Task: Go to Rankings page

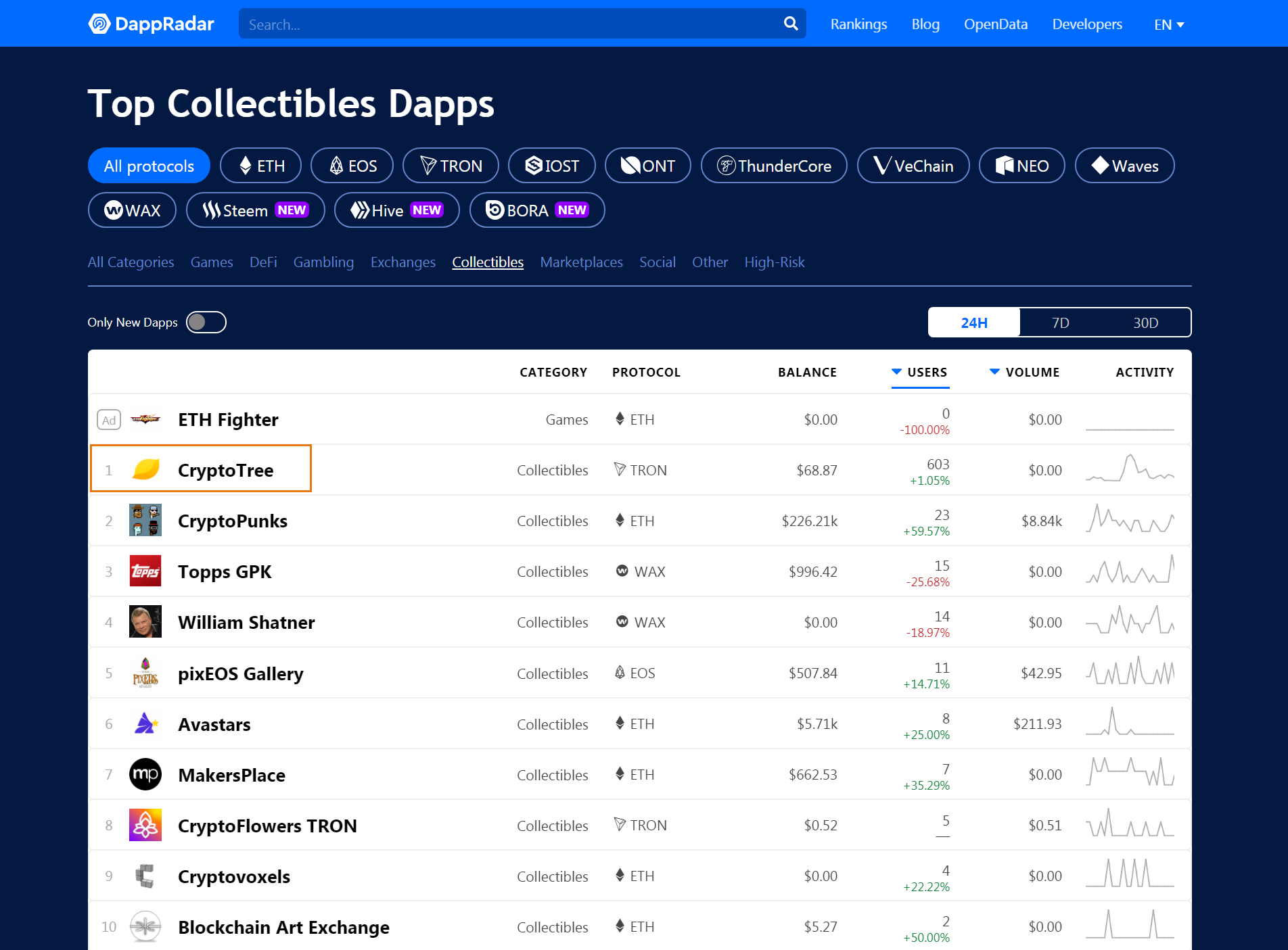Action: (x=858, y=24)
